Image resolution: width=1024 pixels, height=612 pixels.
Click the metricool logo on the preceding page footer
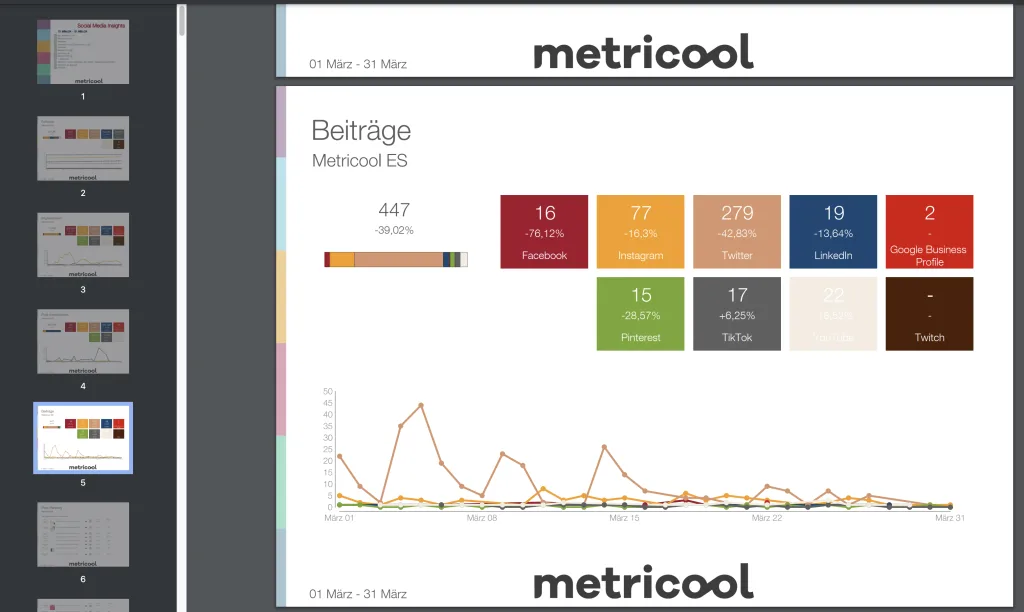(644, 52)
